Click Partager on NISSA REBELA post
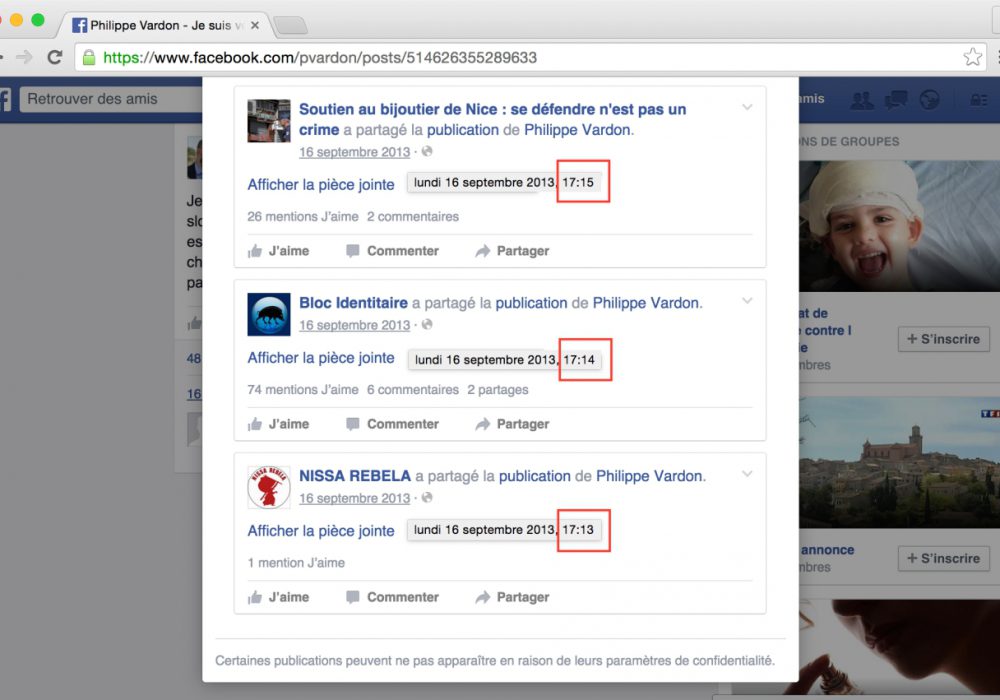This screenshot has height=700, width=1000. tap(512, 597)
